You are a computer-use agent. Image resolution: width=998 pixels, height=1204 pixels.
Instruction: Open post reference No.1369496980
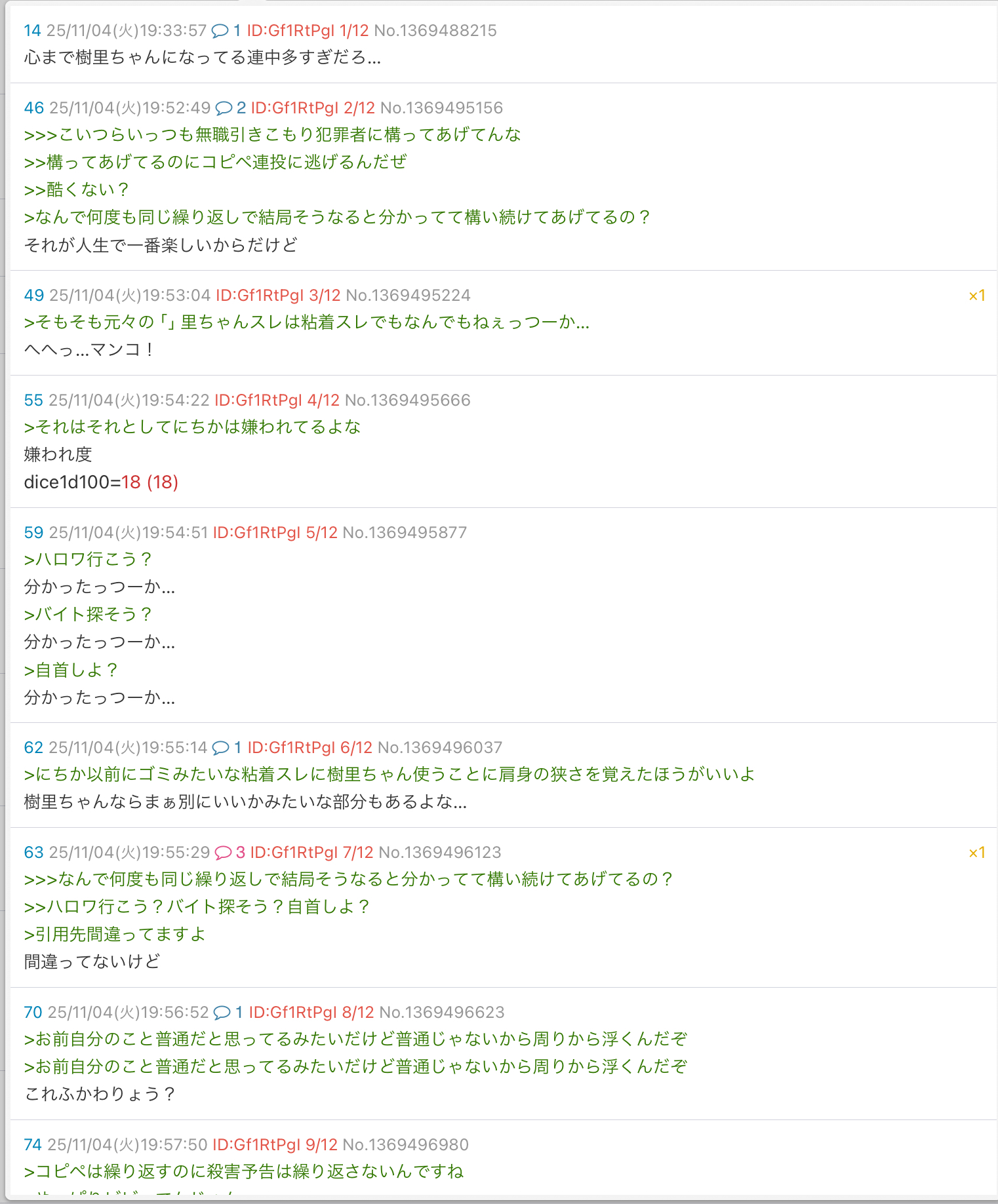pyautogui.click(x=406, y=1145)
